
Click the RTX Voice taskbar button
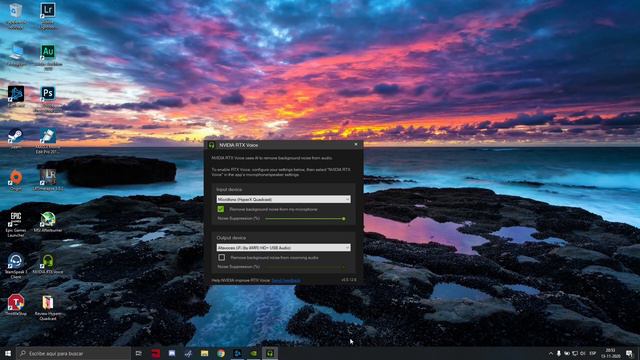(x=270, y=353)
